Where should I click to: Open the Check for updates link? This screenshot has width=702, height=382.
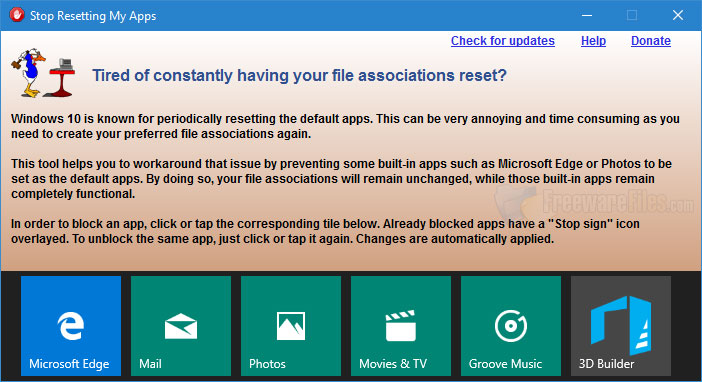click(x=503, y=41)
